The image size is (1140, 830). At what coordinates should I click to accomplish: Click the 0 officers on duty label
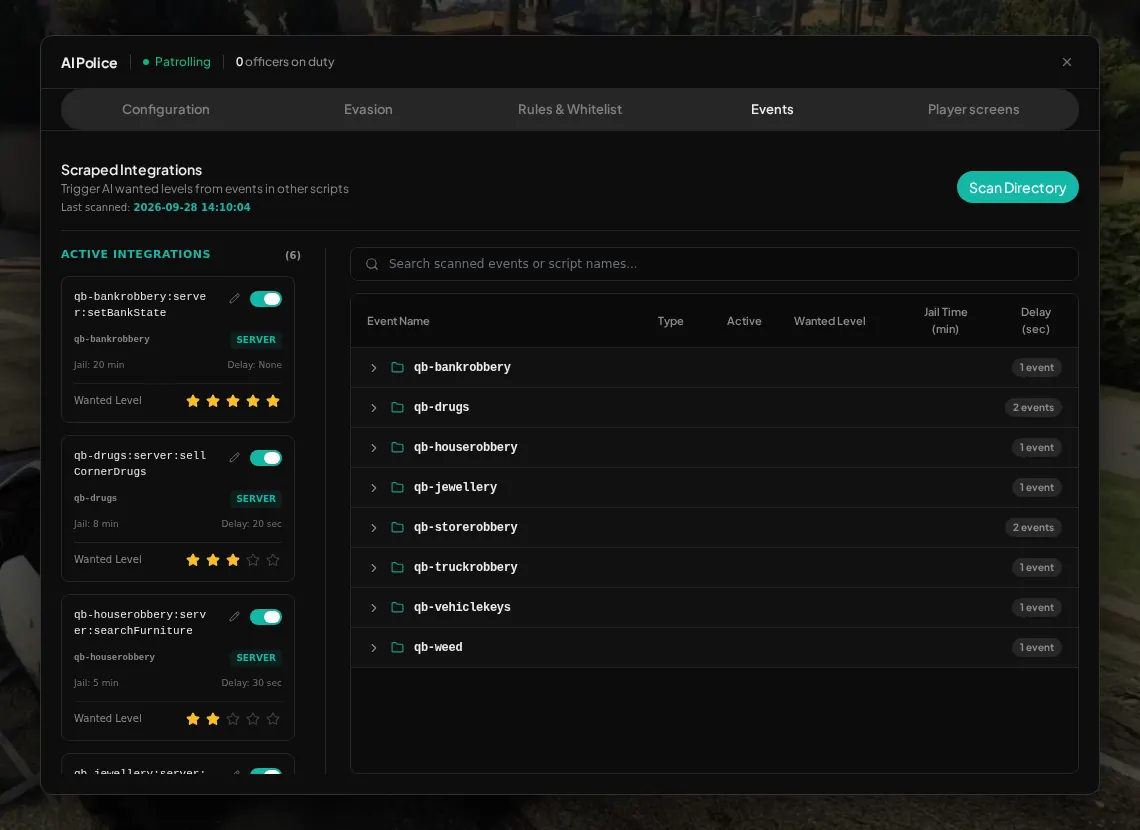click(285, 62)
